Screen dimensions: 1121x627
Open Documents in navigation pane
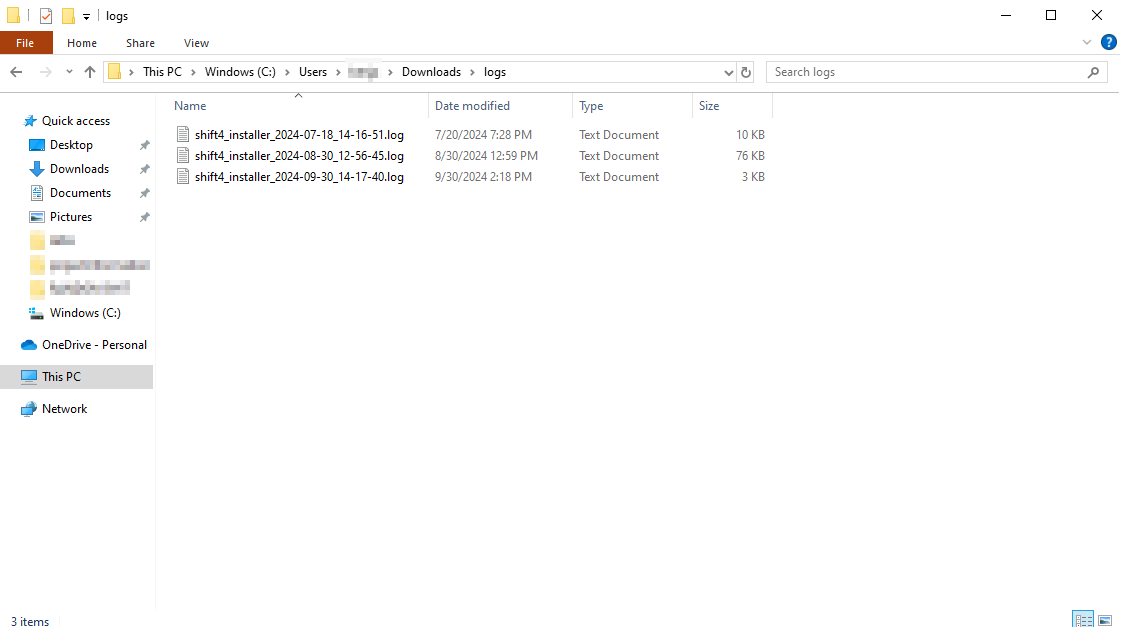coord(80,193)
